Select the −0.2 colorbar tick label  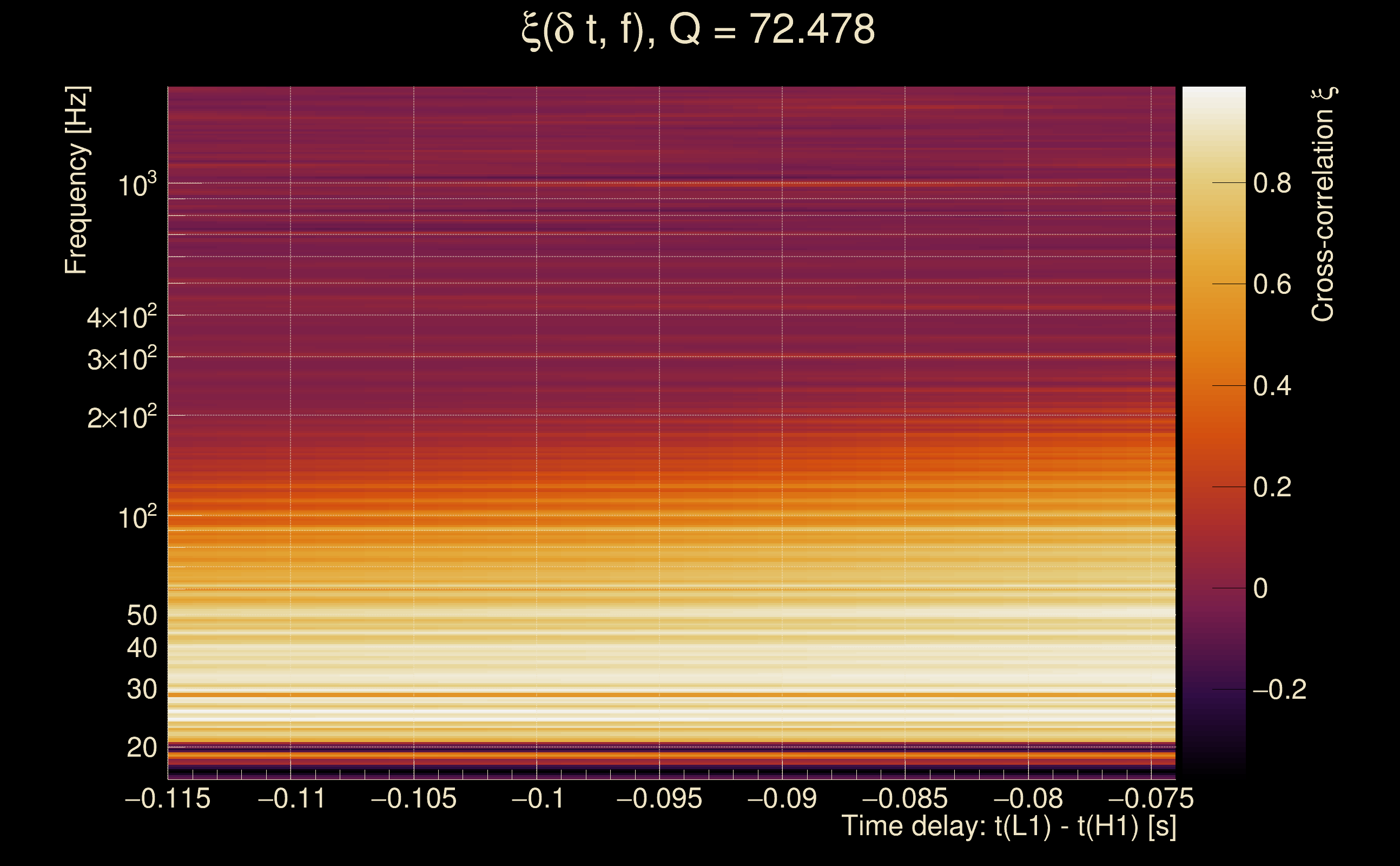pos(1279,690)
